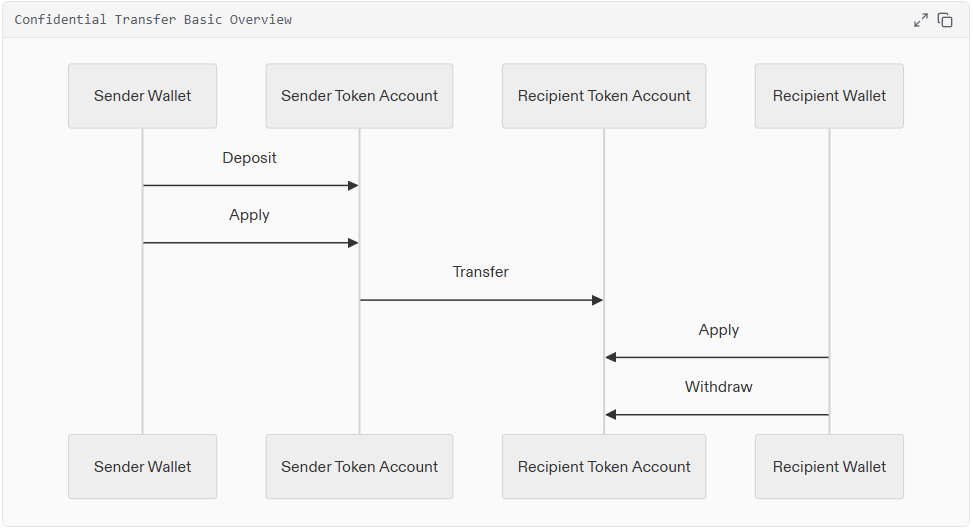
Task: Click the Confidential Transfer Basic Overview title
Action: 153,20
